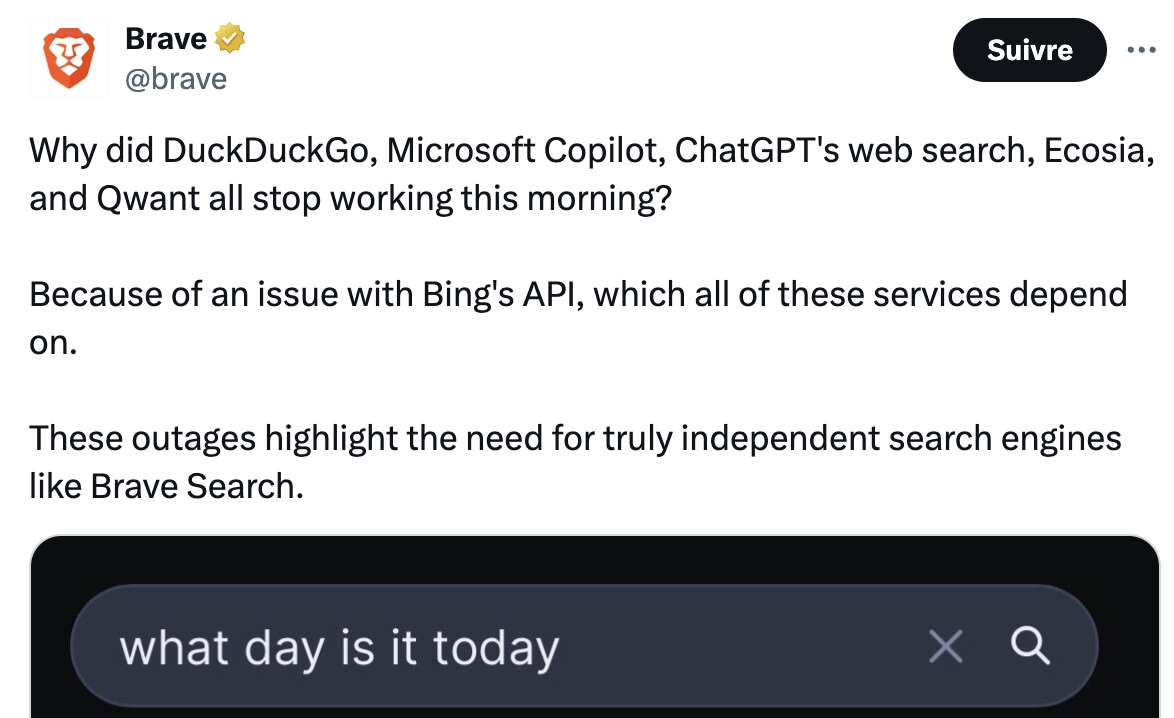This screenshot has height=718, width=1174.
Task: Follow Brave using the Suivre button
Action: 1029,50
